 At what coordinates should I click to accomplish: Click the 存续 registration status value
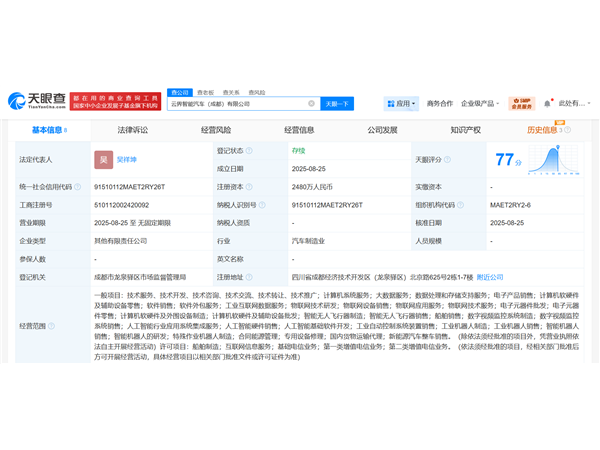[x=298, y=151]
